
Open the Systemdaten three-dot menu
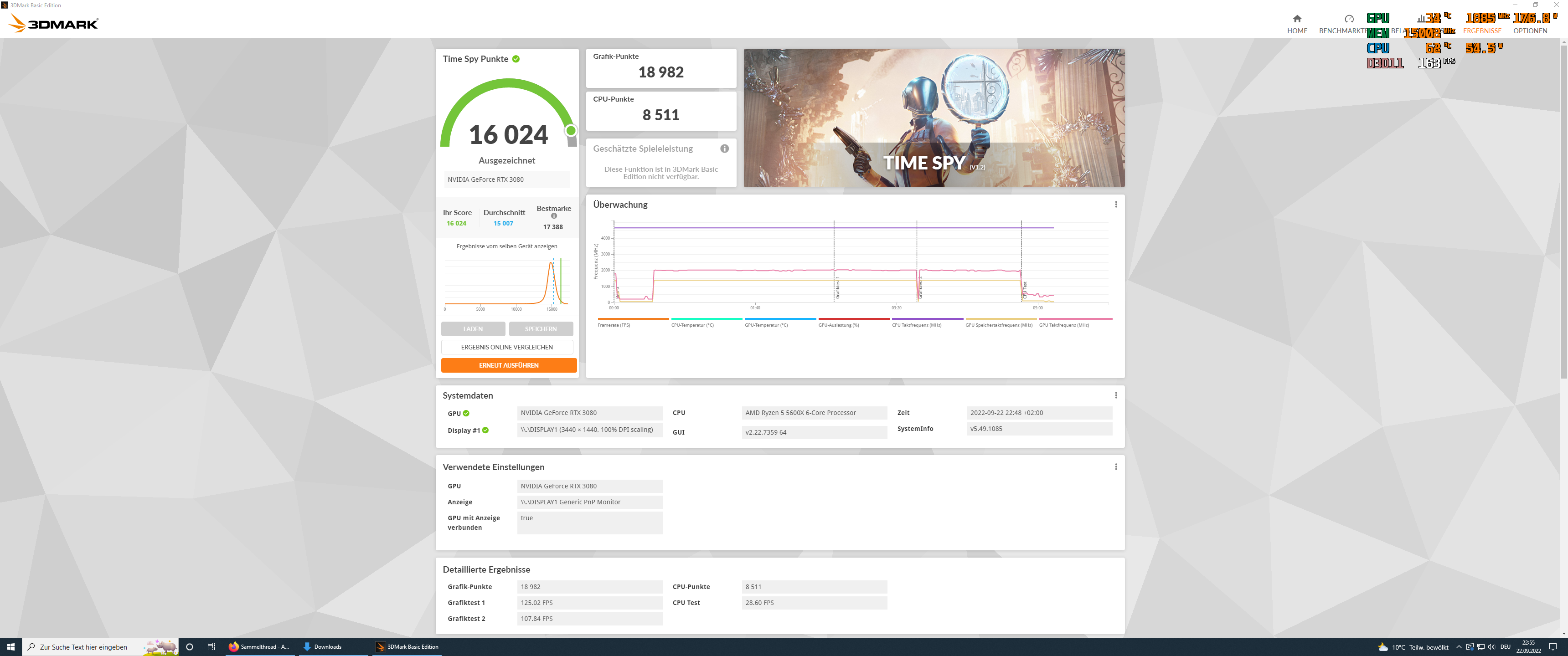(1116, 395)
